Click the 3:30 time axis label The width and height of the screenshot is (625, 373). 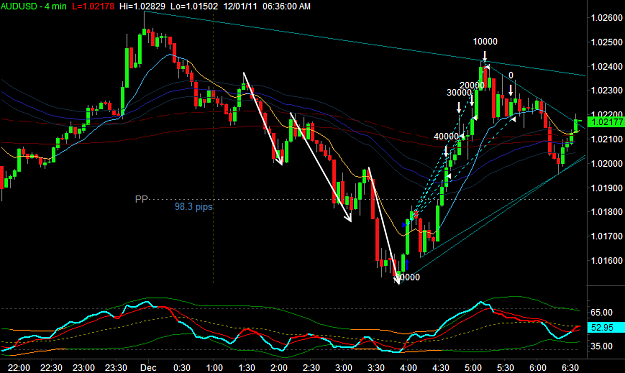point(376,367)
